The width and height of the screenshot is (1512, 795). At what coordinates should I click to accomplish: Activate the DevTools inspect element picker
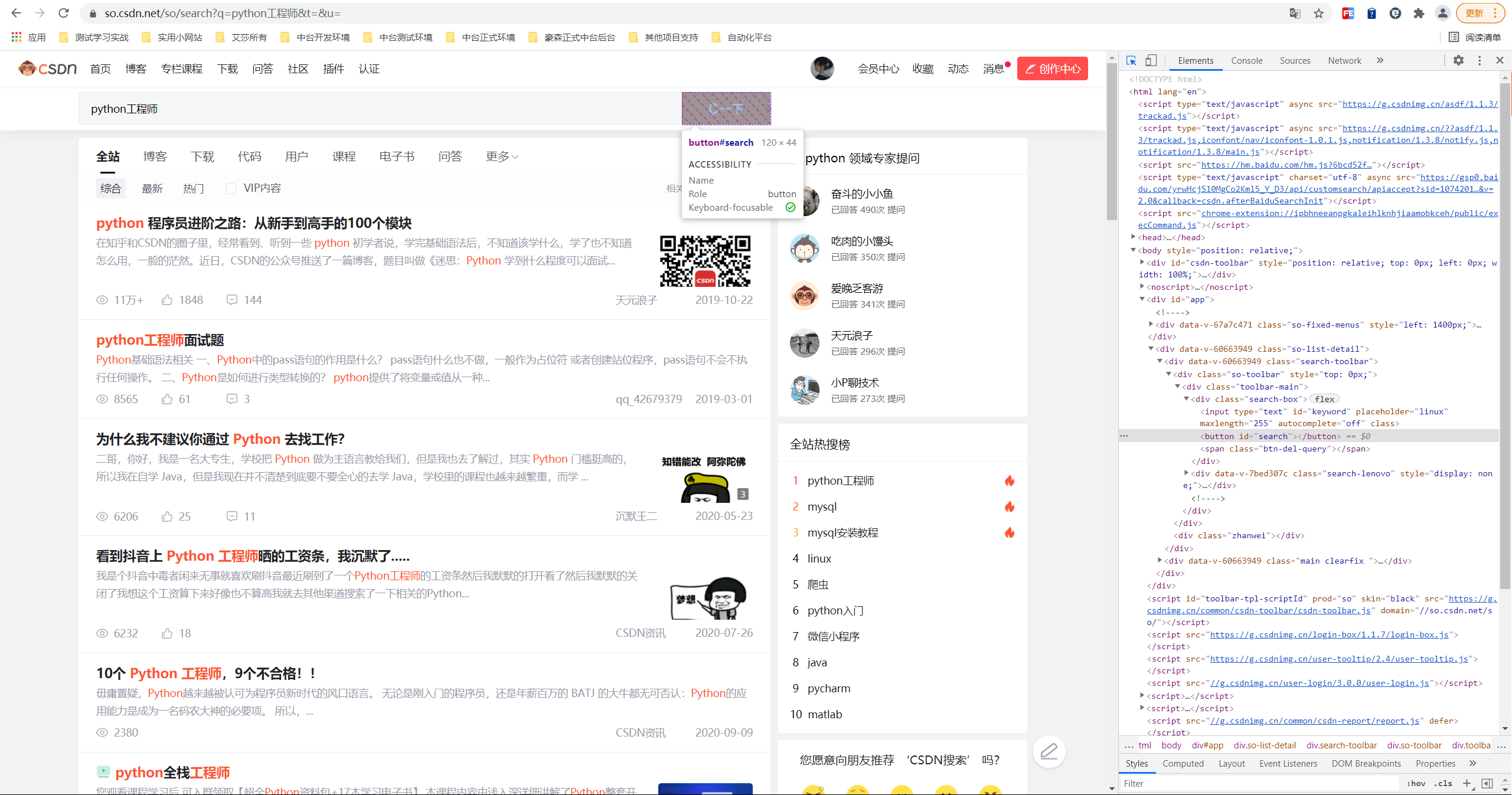click(x=1131, y=60)
